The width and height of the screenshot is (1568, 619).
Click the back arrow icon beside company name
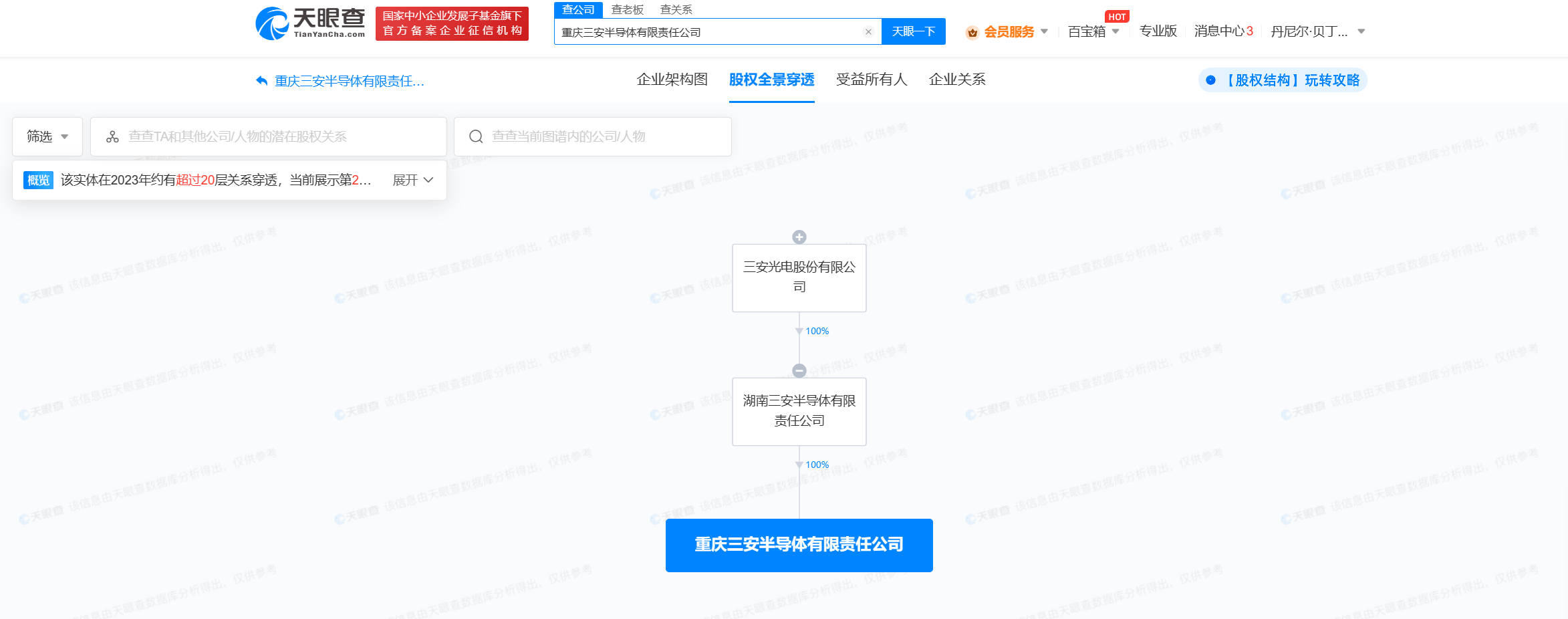261,81
